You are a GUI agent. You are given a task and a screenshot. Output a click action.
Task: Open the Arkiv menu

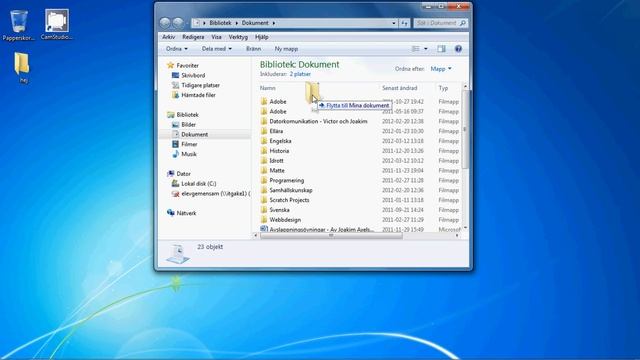(x=169, y=37)
